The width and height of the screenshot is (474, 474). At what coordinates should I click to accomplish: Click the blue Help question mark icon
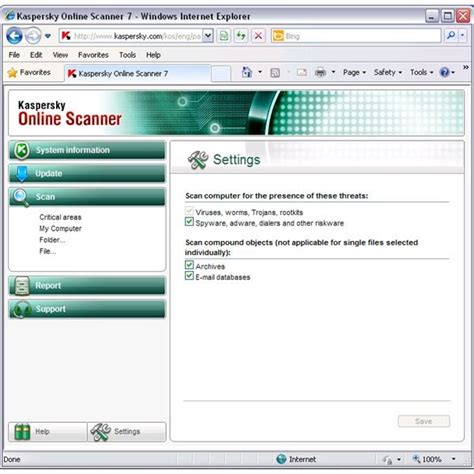click(445, 72)
